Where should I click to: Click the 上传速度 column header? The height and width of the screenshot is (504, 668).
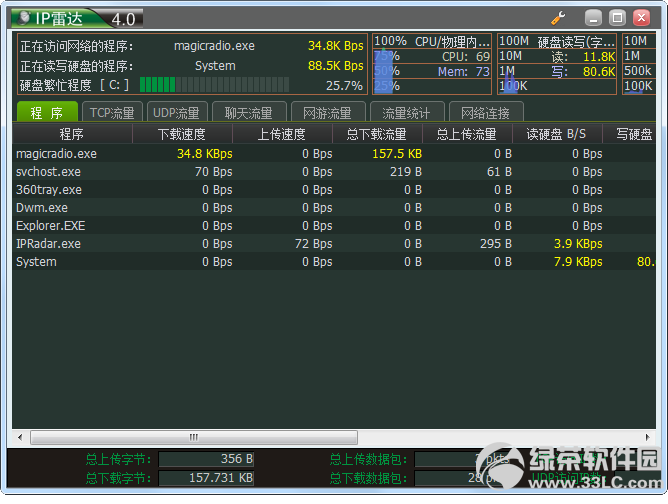point(282,134)
